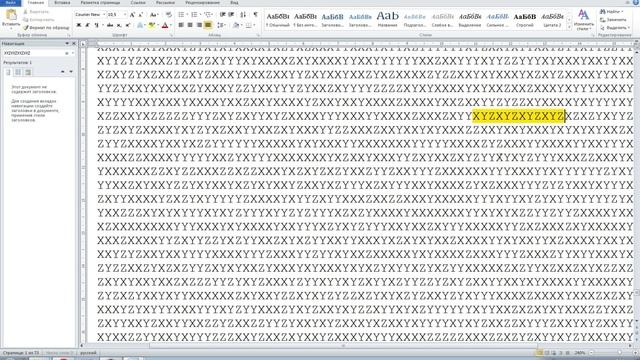
Task: Click the Copy (Копировать) button
Action: click(x=39, y=20)
